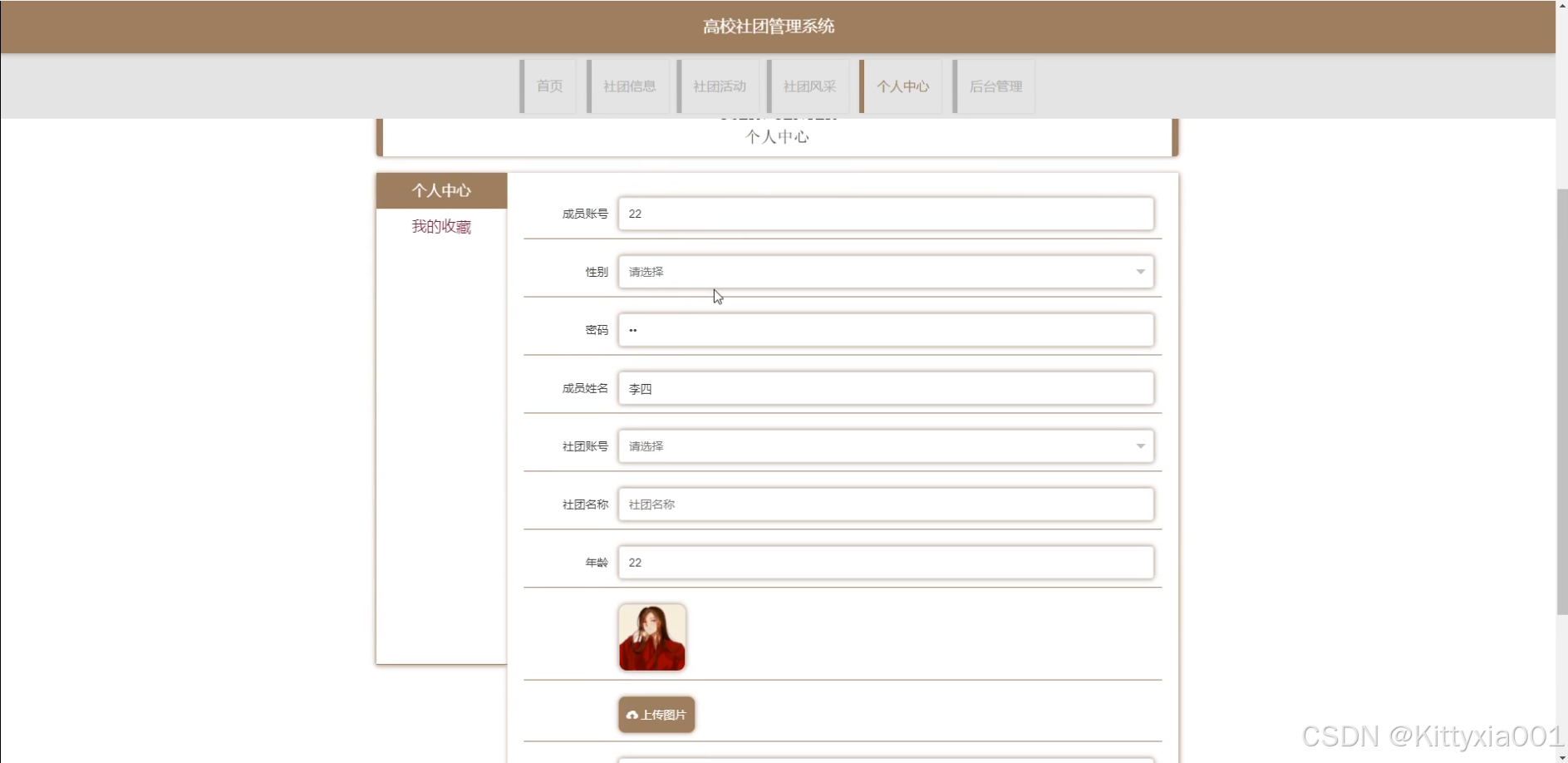This screenshot has width=1568, height=763.
Task: Expand the 社团账号 dropdown arrow
Action: pyautogui.click(x=1140, y=446)
